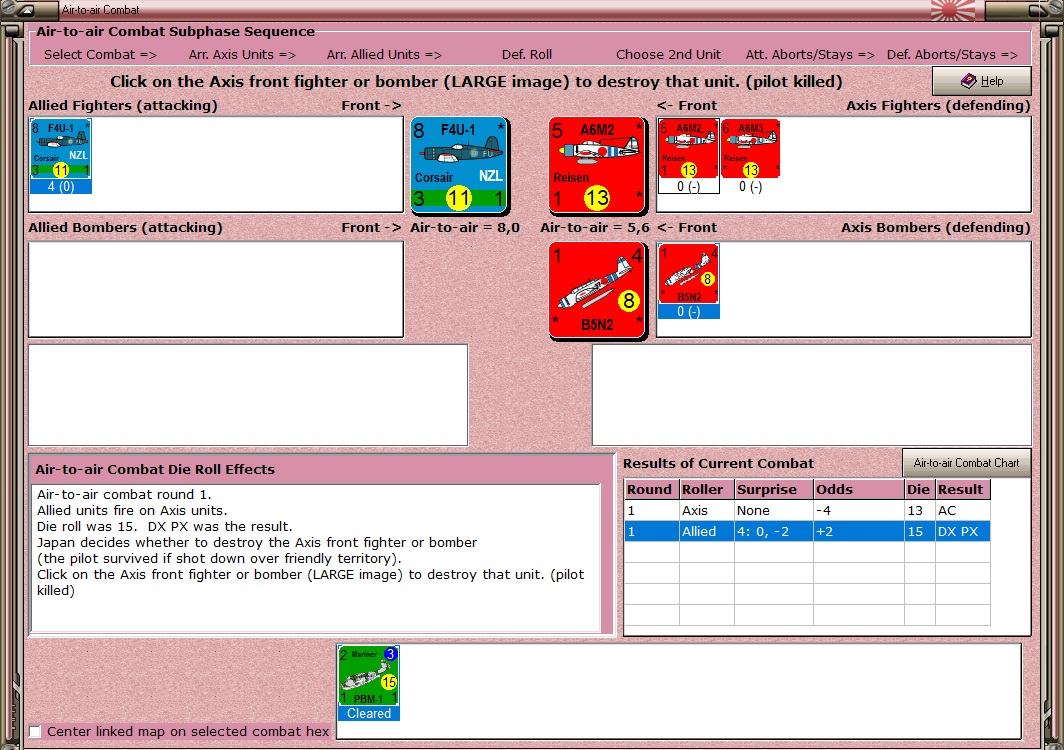Select the Axis roller result row

click(x=807, y=510)
